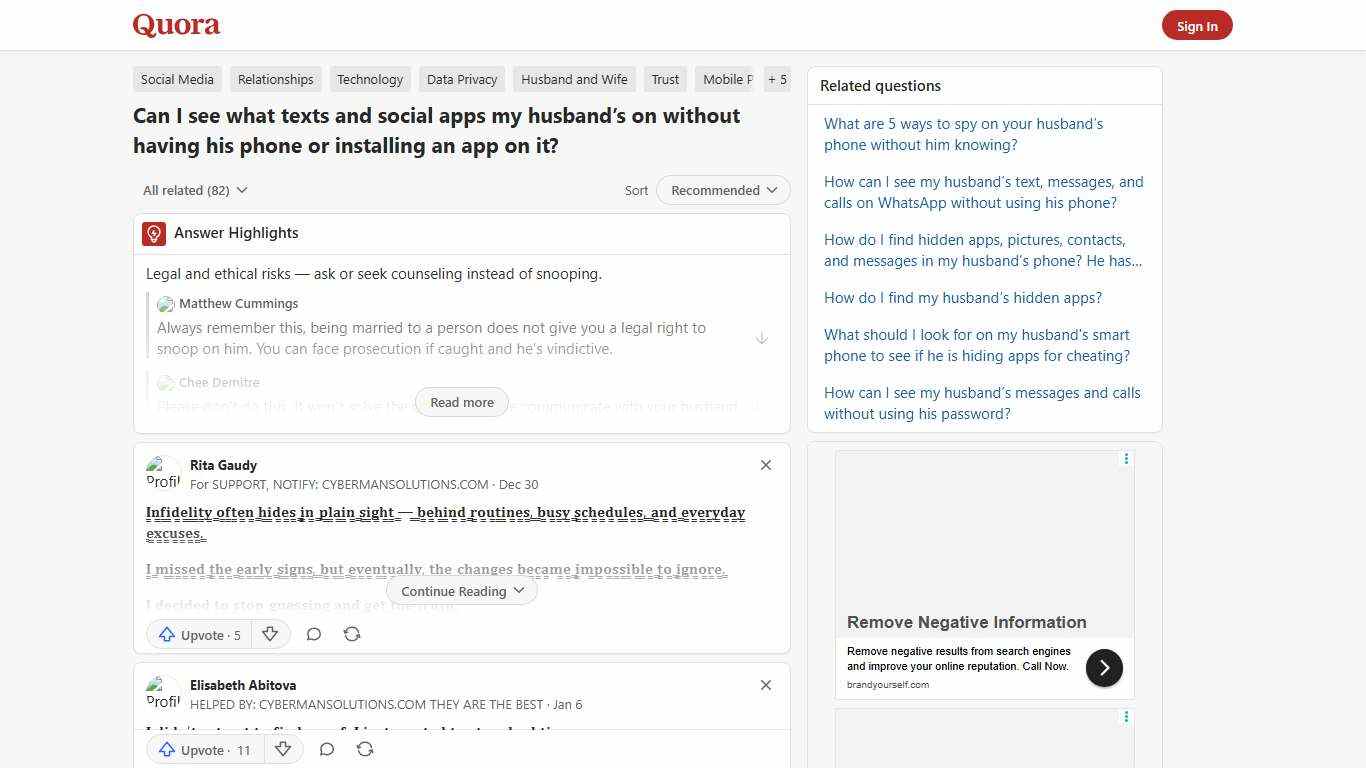Click the arrow on the Remove Negative Information ad

tap(1104, 667)
